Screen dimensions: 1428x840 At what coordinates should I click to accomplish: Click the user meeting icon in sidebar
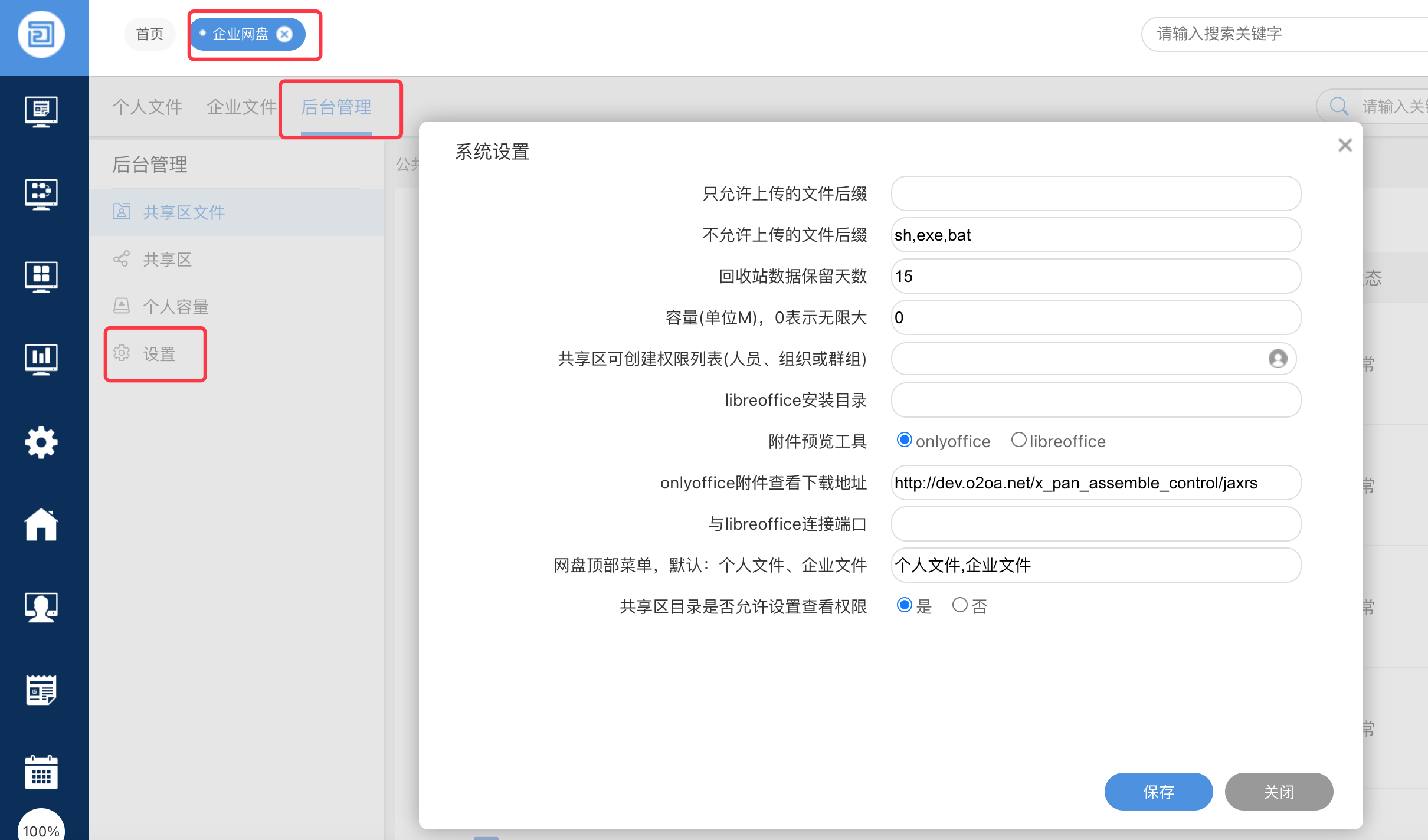coord(41,607)
